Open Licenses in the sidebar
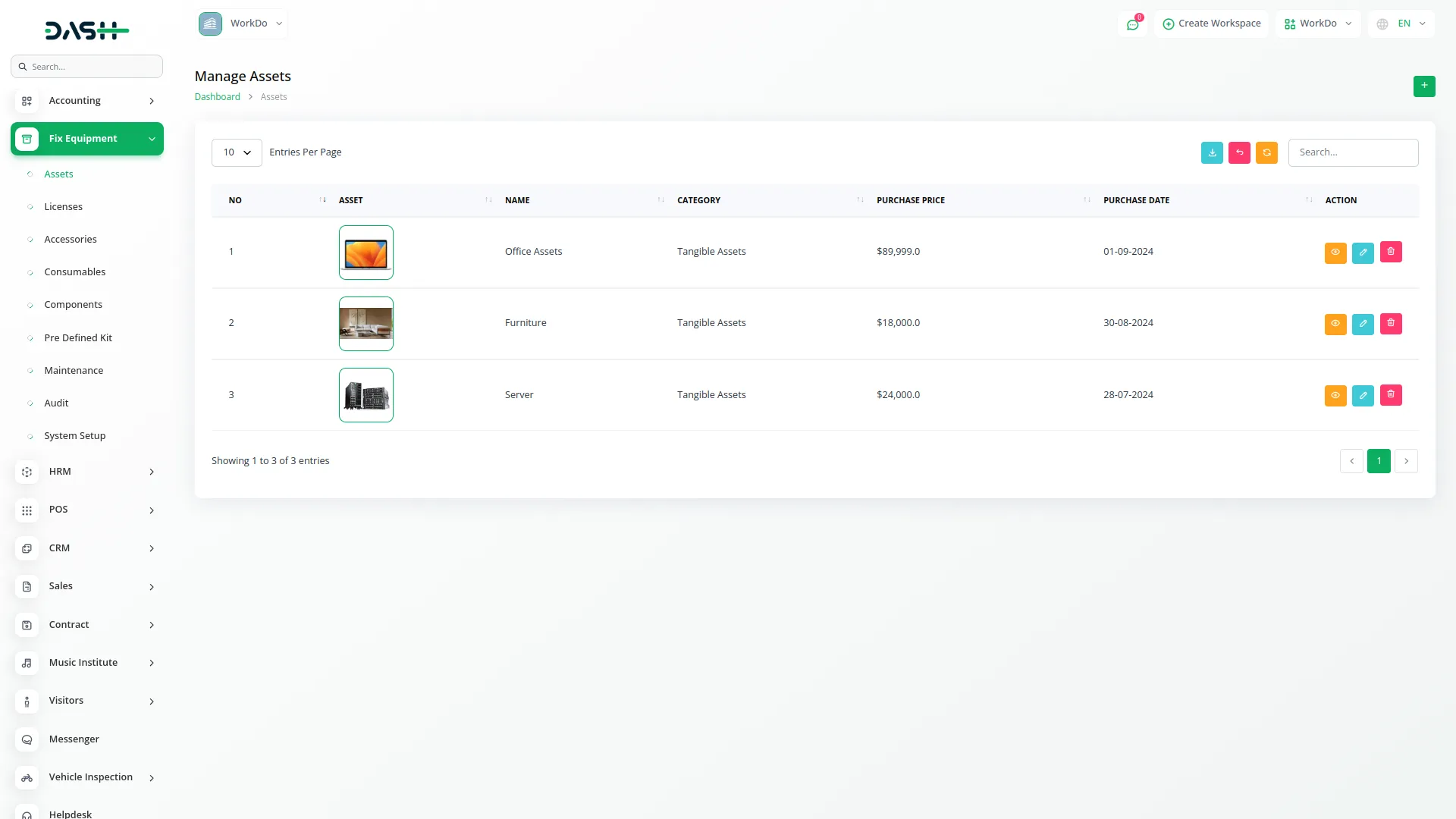This screenshot has width=1456, height=819. [63, 206]
